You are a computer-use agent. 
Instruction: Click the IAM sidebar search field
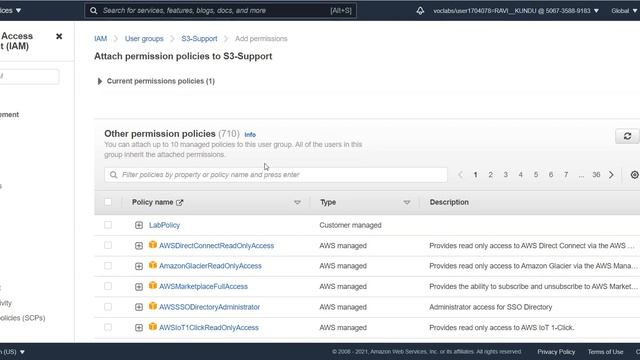point(29,76)
